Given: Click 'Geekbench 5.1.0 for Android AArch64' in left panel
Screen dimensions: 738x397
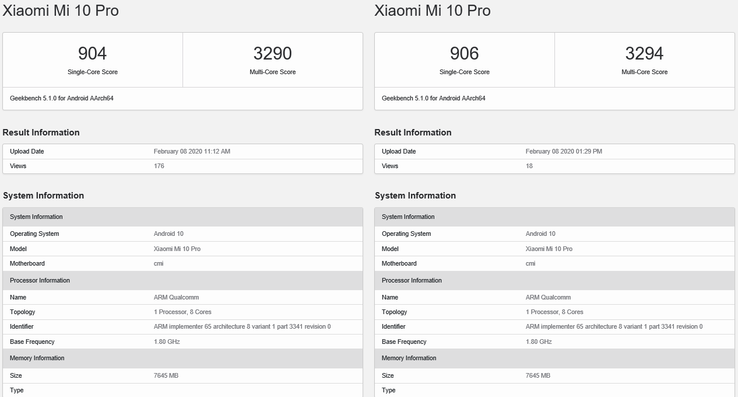Looking at the screenshot, I should coord(62,98).
